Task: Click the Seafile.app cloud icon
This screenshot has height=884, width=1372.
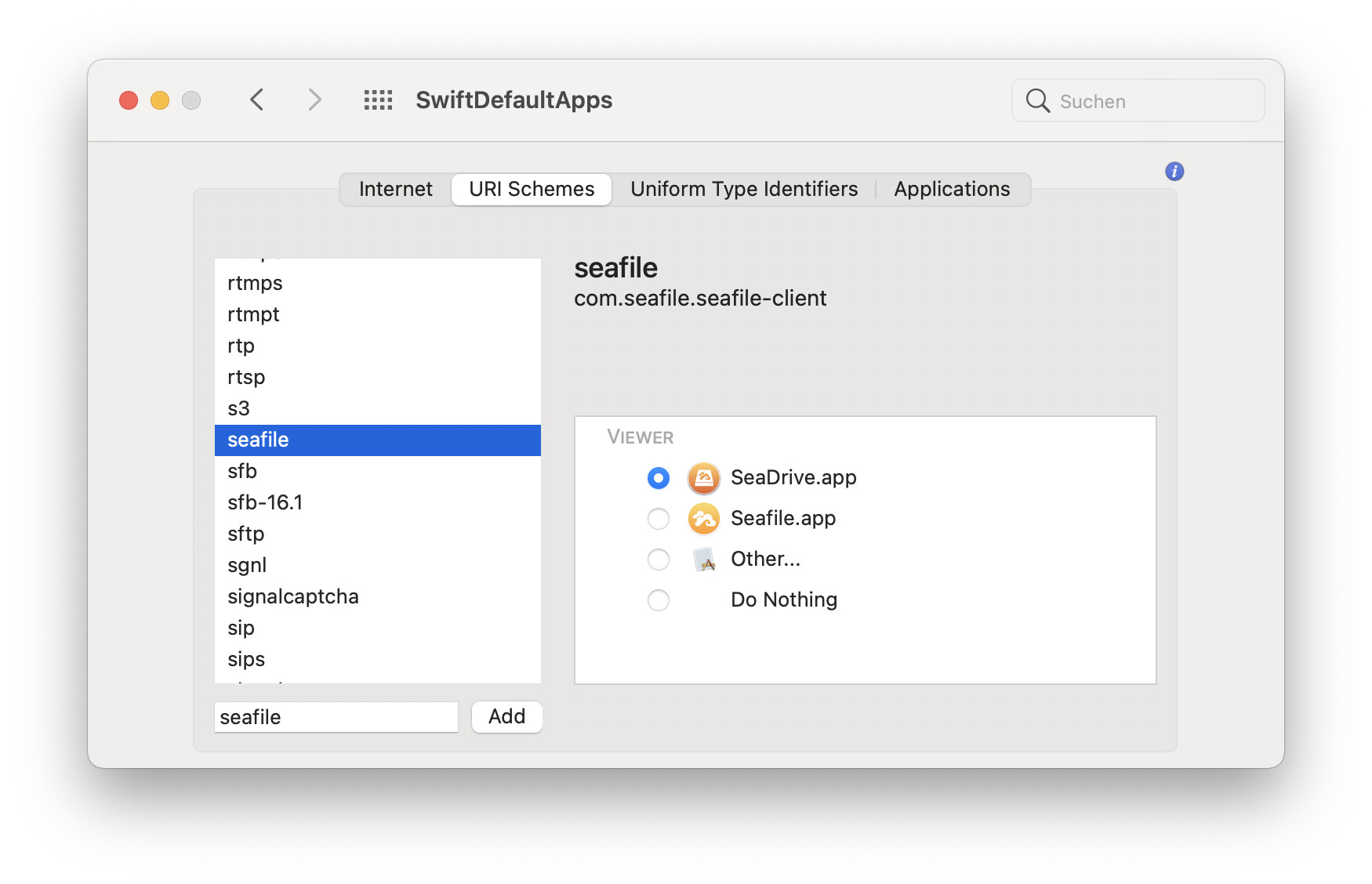Action: pos(703,519)
